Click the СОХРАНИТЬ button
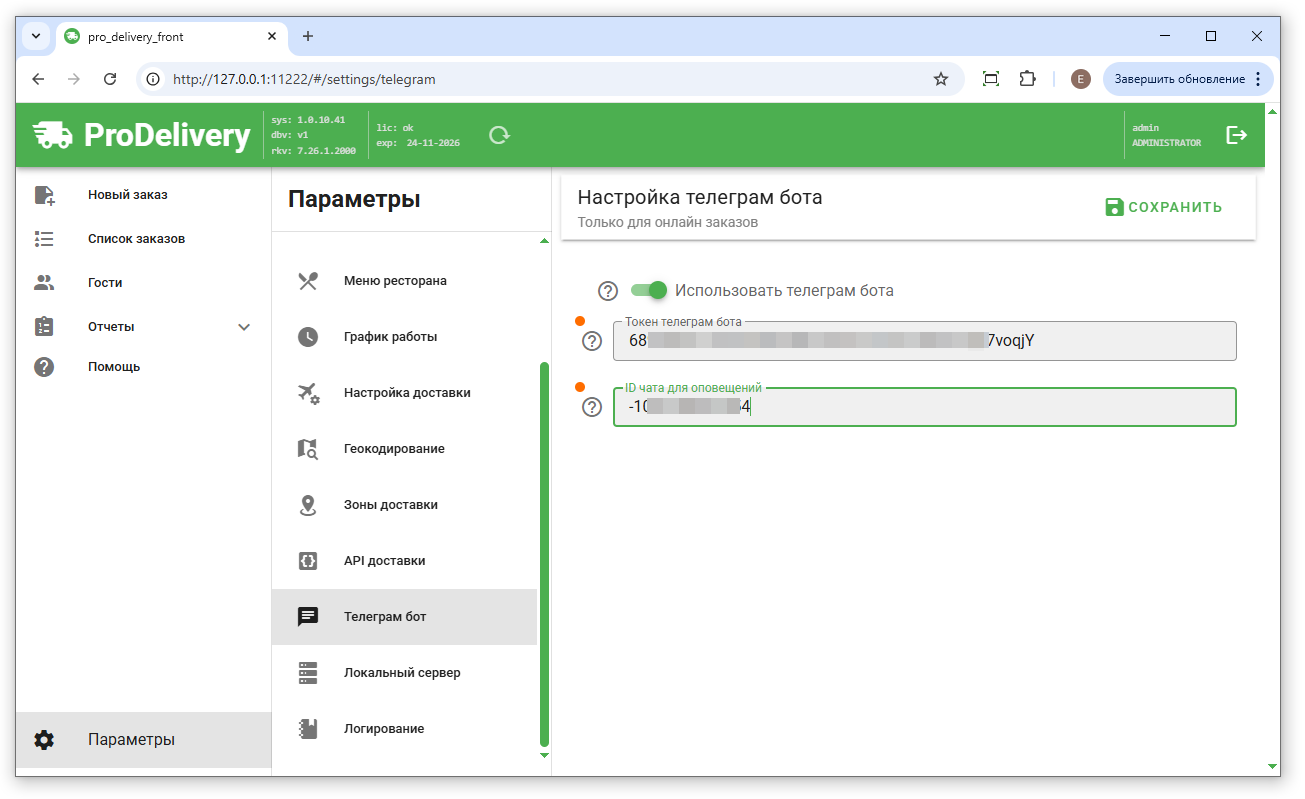Screen dimensions: 1305x799 coord(1164,207)
